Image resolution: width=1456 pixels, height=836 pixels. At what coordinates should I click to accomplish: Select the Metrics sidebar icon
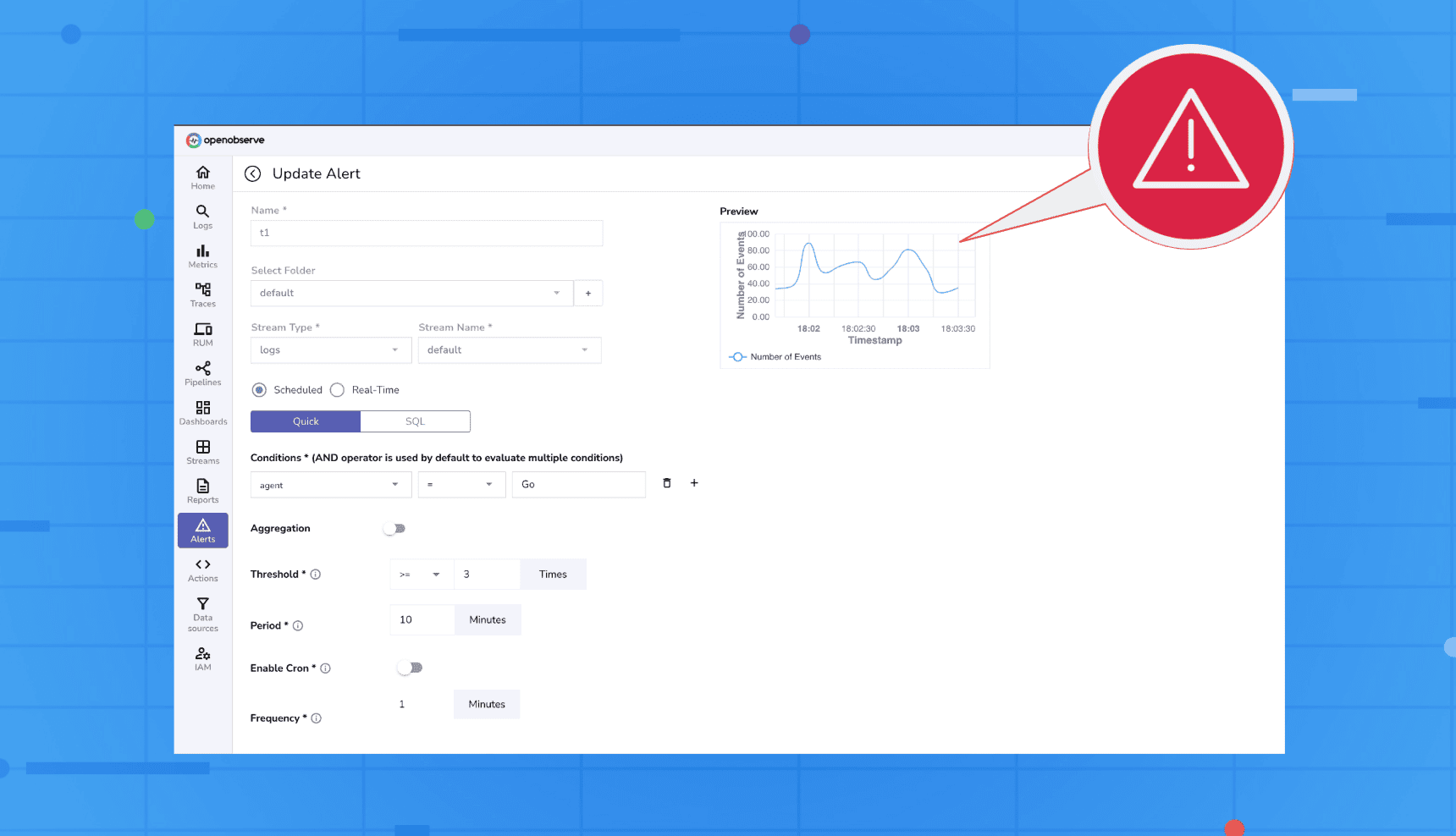(202, 256)
